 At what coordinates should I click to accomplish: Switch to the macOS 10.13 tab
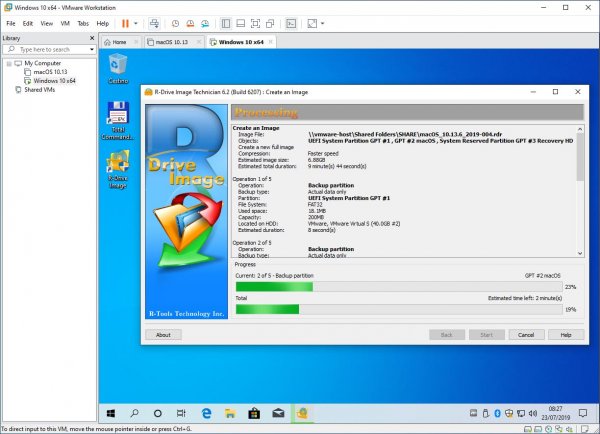click(x=171, y=42)
